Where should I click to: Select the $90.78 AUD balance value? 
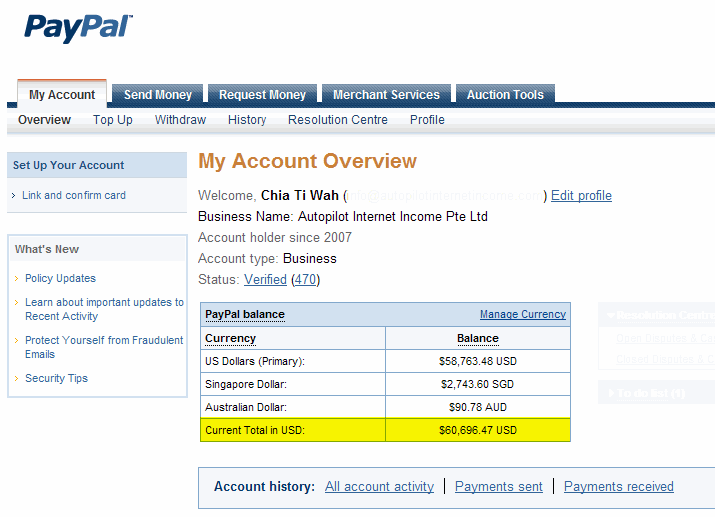click(x=478, y=407)
